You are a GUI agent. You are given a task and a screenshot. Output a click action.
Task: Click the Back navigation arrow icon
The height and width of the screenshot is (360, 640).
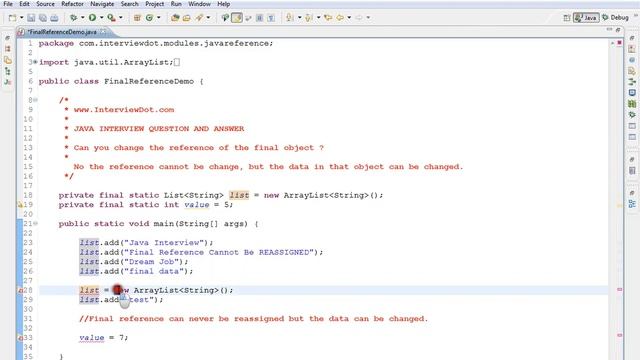(340, 18)
